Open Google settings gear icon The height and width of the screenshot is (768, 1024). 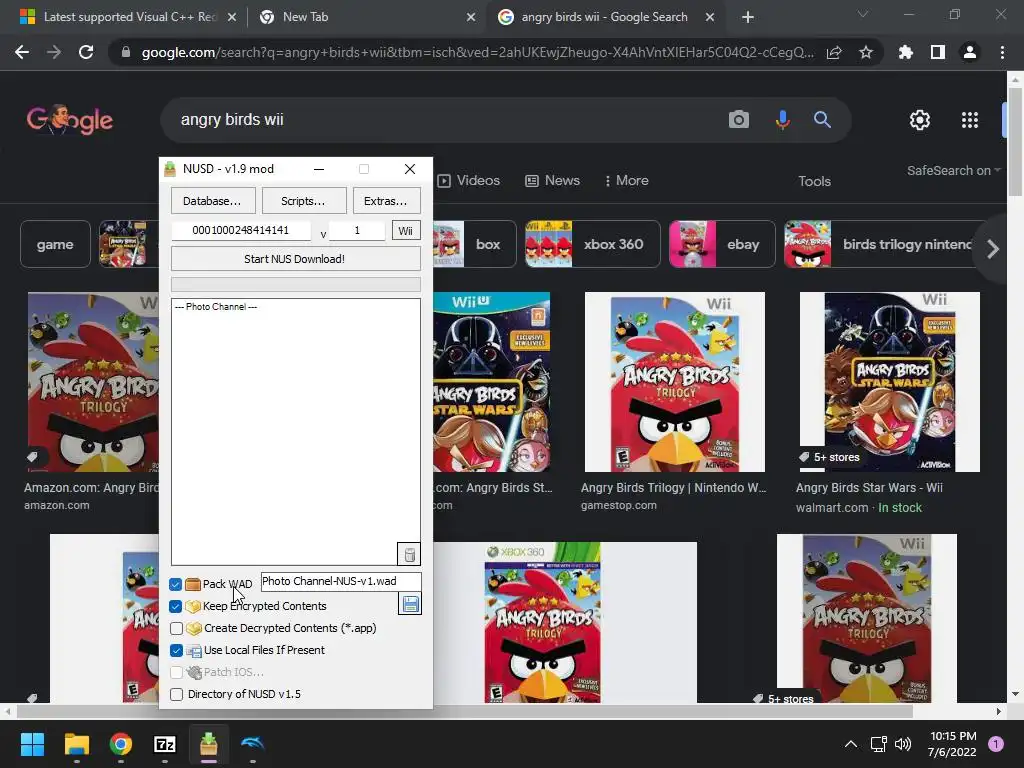pos(920,120)
